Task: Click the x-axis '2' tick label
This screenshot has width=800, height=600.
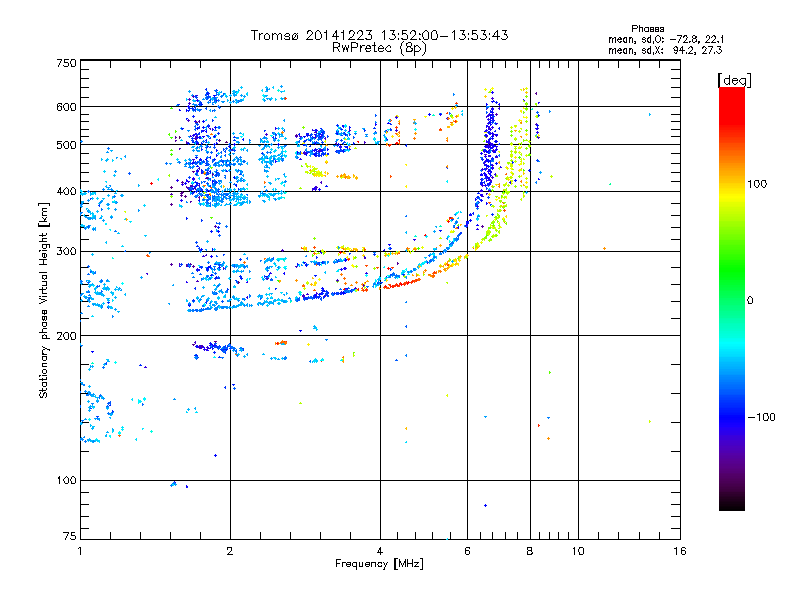Action: tap(230, 551)
